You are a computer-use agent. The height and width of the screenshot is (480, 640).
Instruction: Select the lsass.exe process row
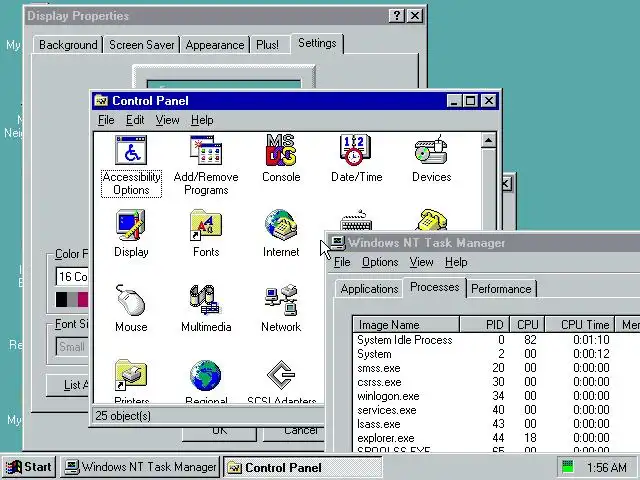[x=496, y=424]
